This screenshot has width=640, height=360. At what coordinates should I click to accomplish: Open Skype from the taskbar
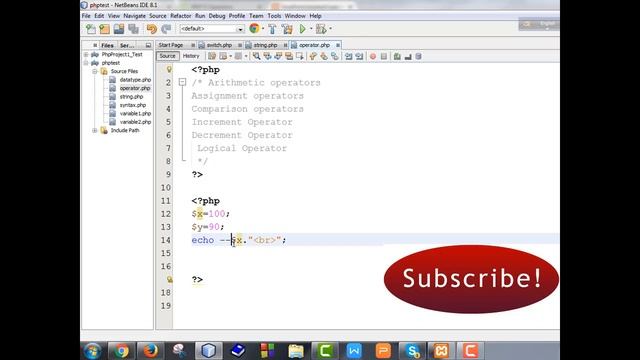tap(412, 351)
